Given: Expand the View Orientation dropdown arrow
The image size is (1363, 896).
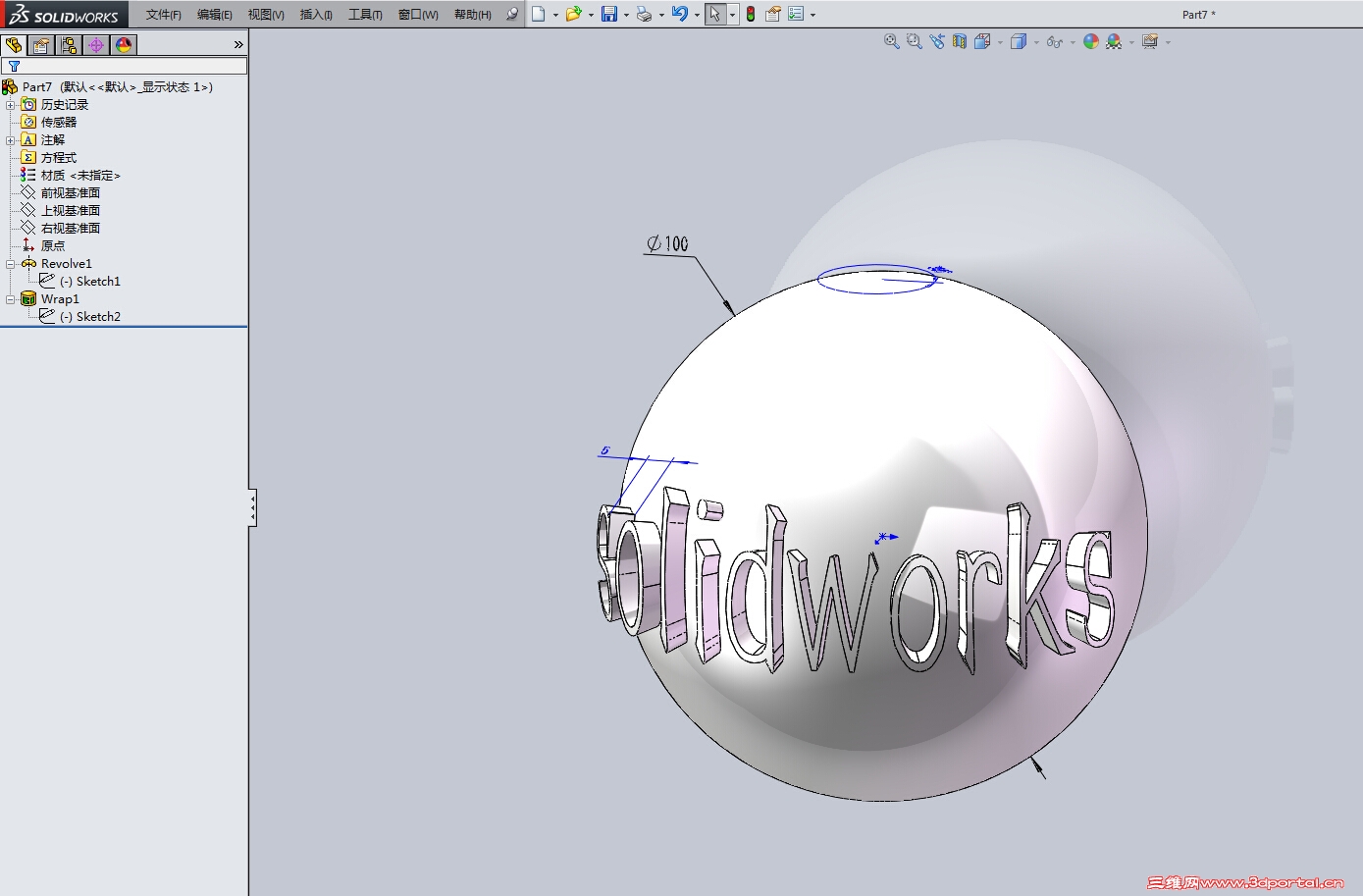Looking at the screenshot, I should click(x=1000, y=42).
